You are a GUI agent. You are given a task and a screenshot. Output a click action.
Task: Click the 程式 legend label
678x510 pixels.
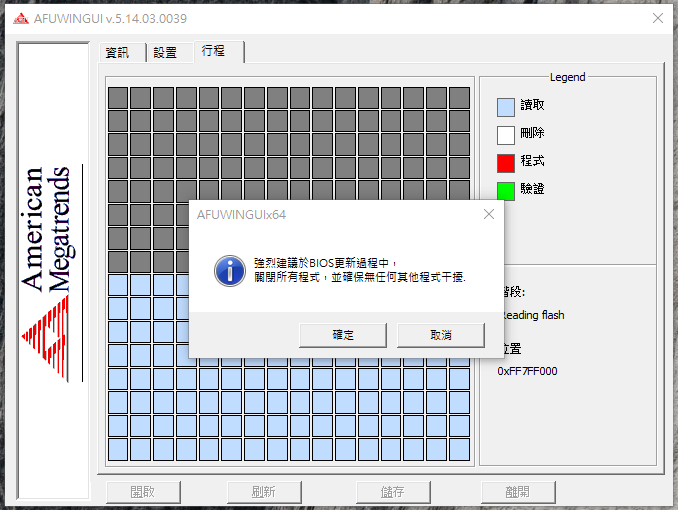pos(532,160)
